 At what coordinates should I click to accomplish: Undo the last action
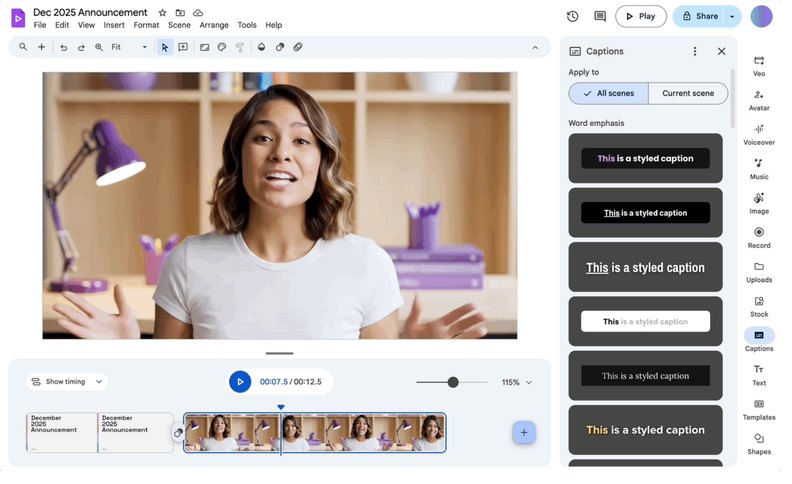[x=64, y=47]
